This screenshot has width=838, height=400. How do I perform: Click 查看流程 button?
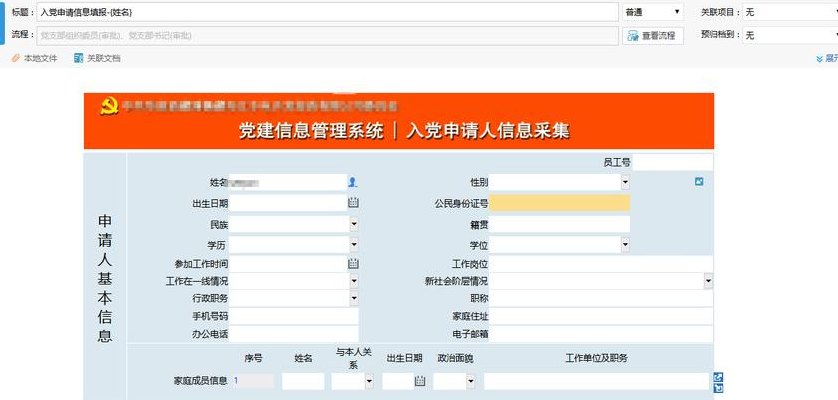coord(653,36)
